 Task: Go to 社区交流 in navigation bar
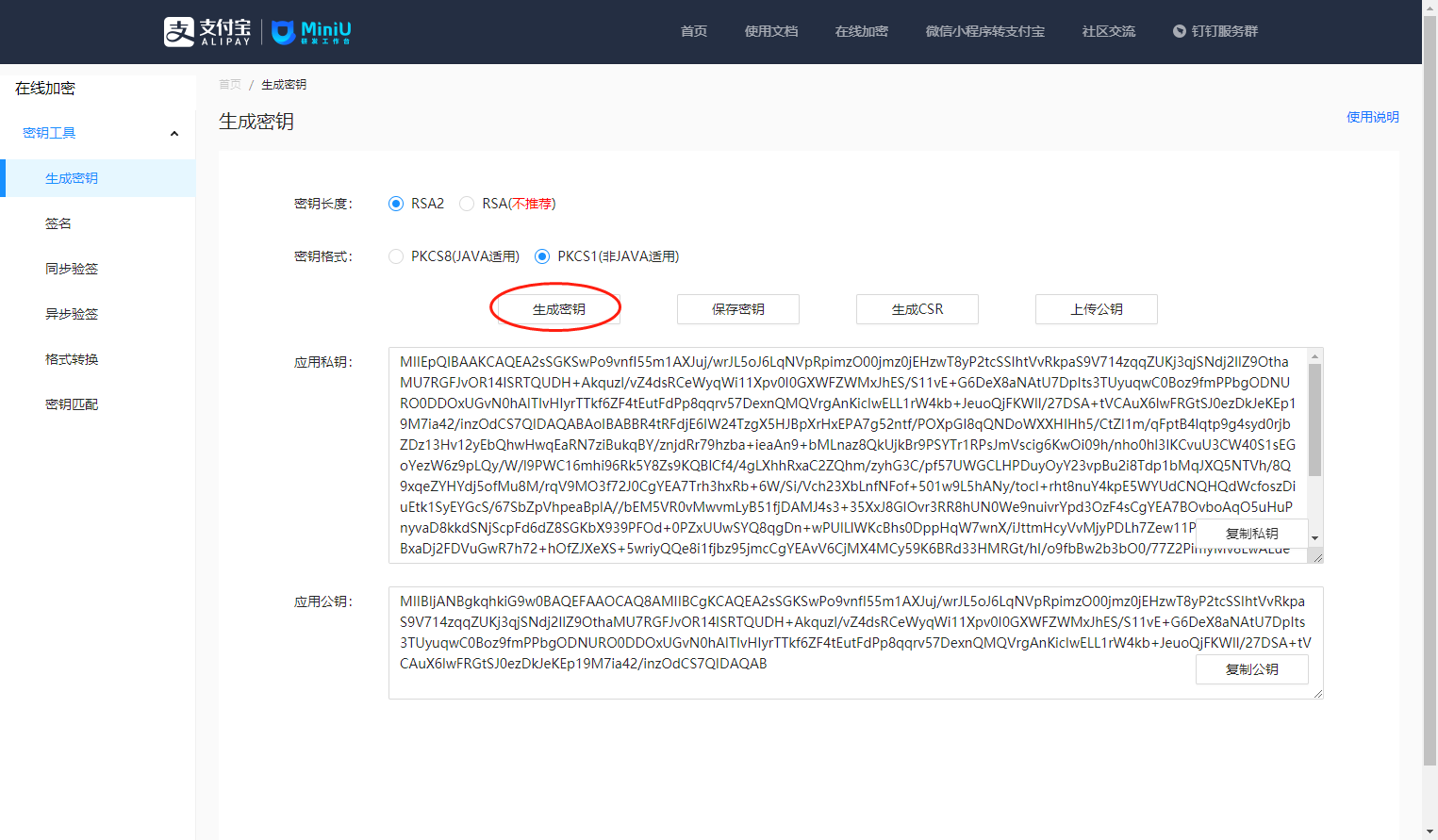coord(1108,31)
